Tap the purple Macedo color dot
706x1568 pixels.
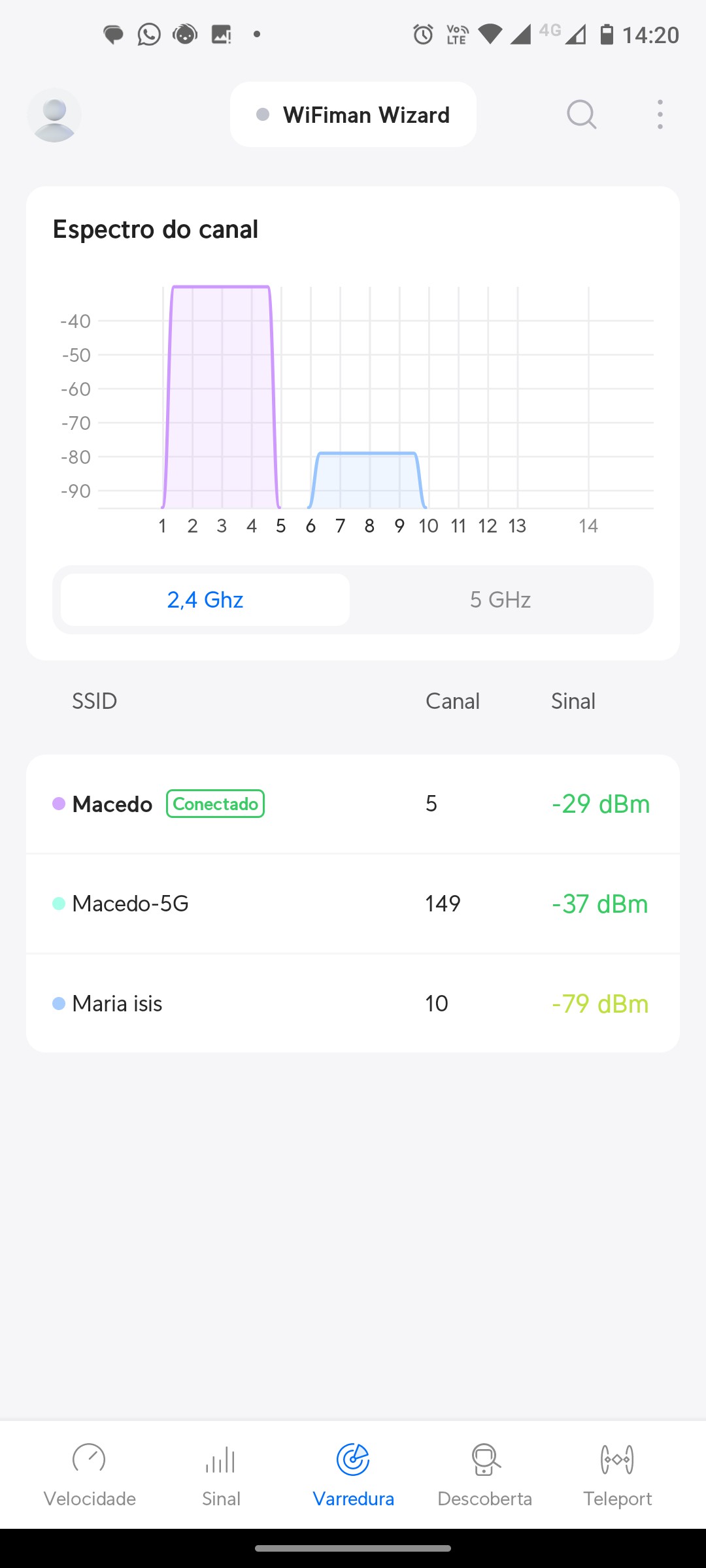click(59, 804)
